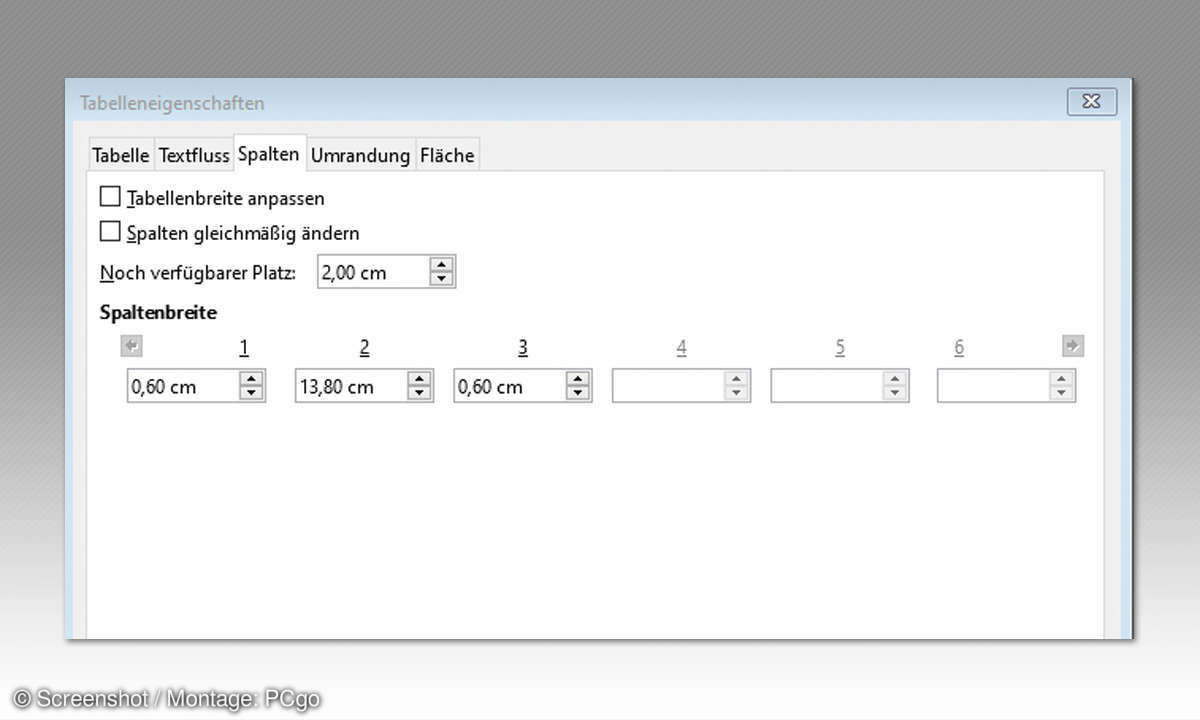Click the right column-scroll arrow icon
Screen dimensions: 1200x720
(1073, 346)
